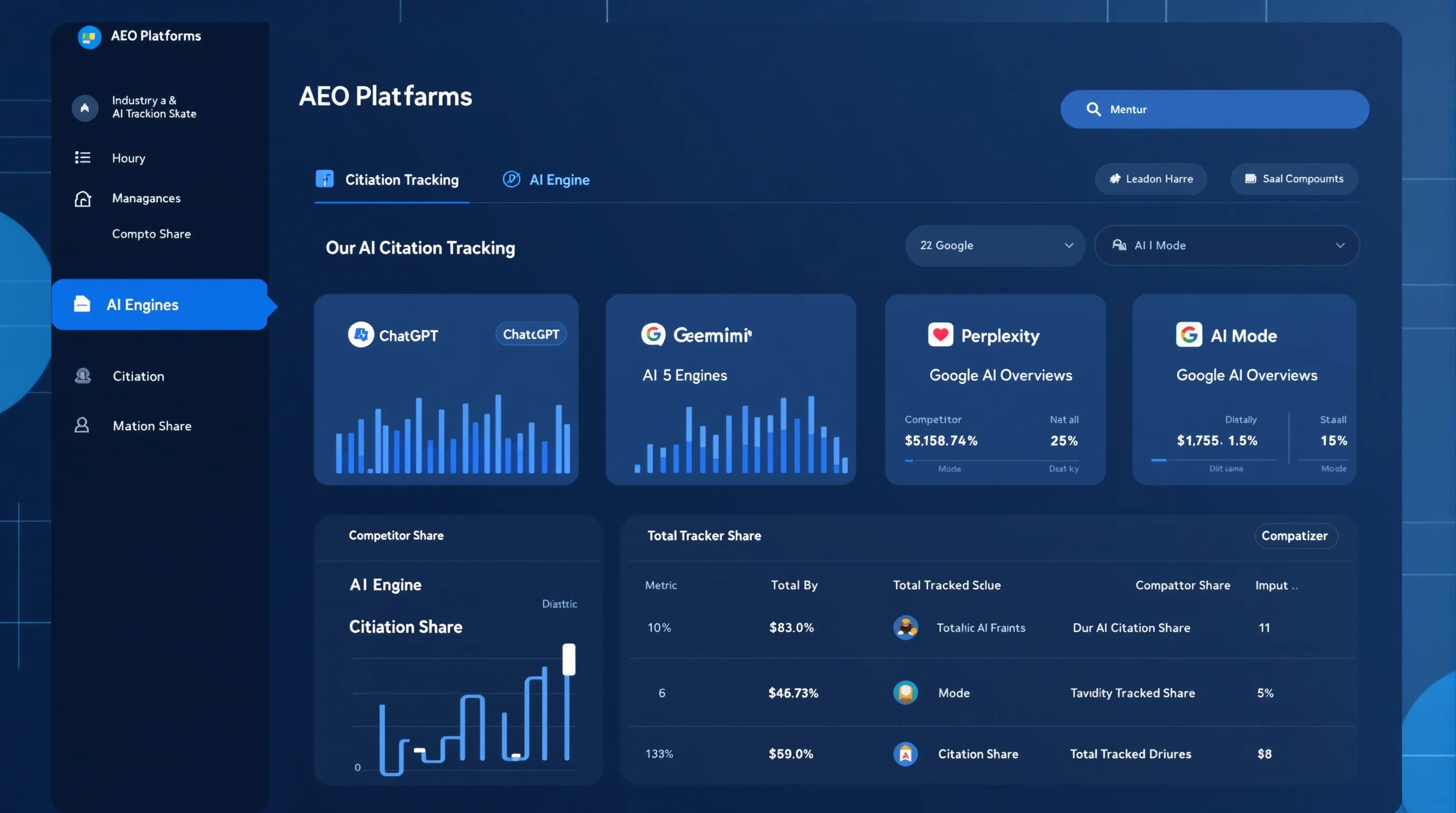Click the Citiation Tracking tab icon
The image size is (1456, 813).
[x=324, y=179]
